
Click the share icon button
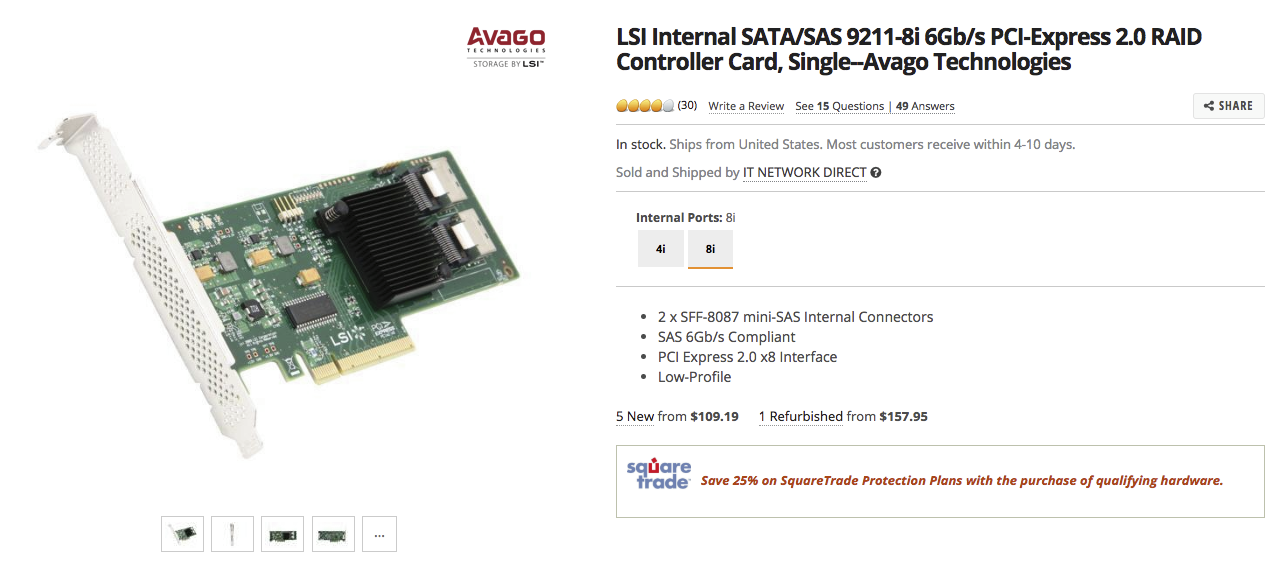pyautogui.click(x=1228, y=106)
